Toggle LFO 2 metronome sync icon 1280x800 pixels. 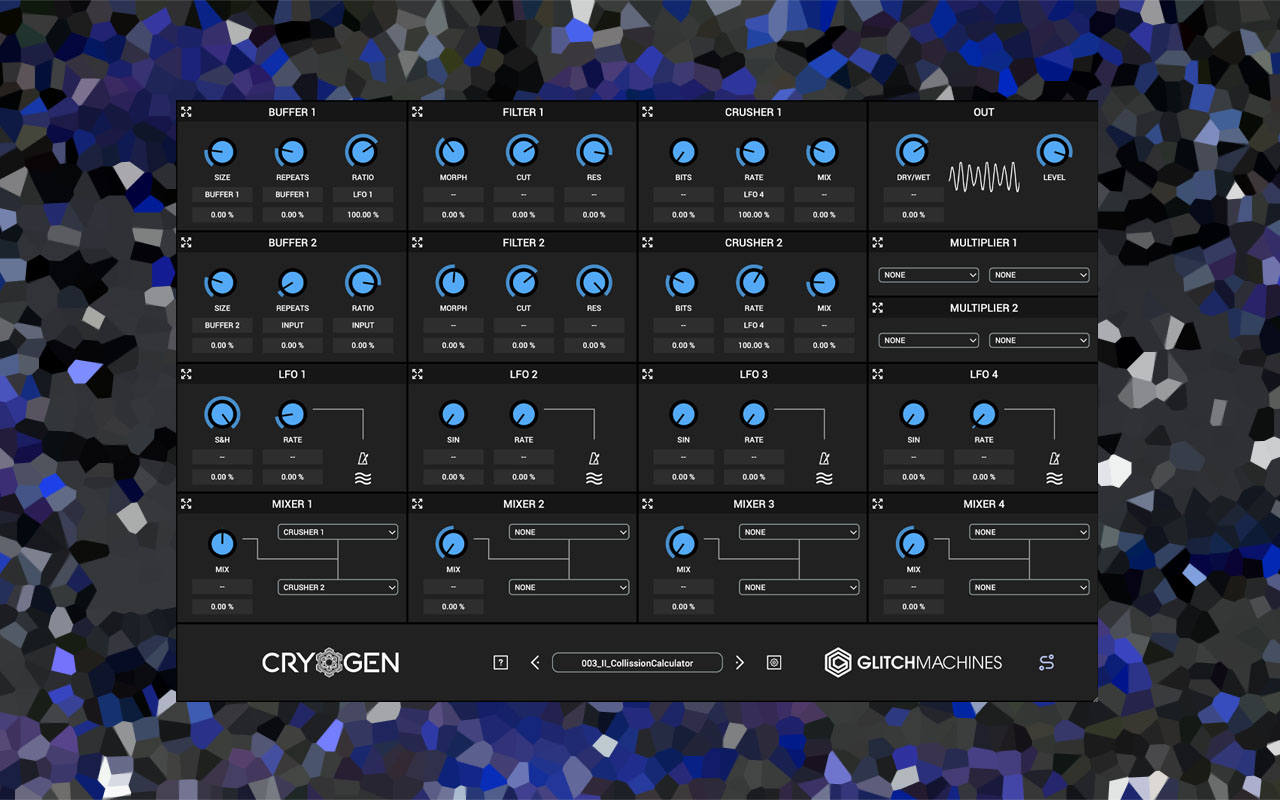594,459
